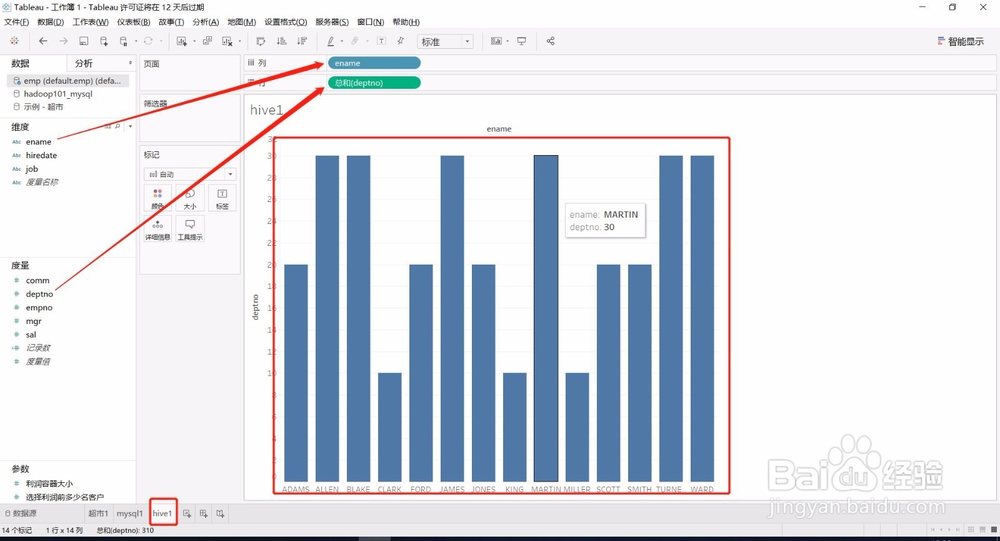Image resolution: width=1000 pixels, height=541 pixels.
Task: Click the redo forward arrow
Action: (63, 41)
